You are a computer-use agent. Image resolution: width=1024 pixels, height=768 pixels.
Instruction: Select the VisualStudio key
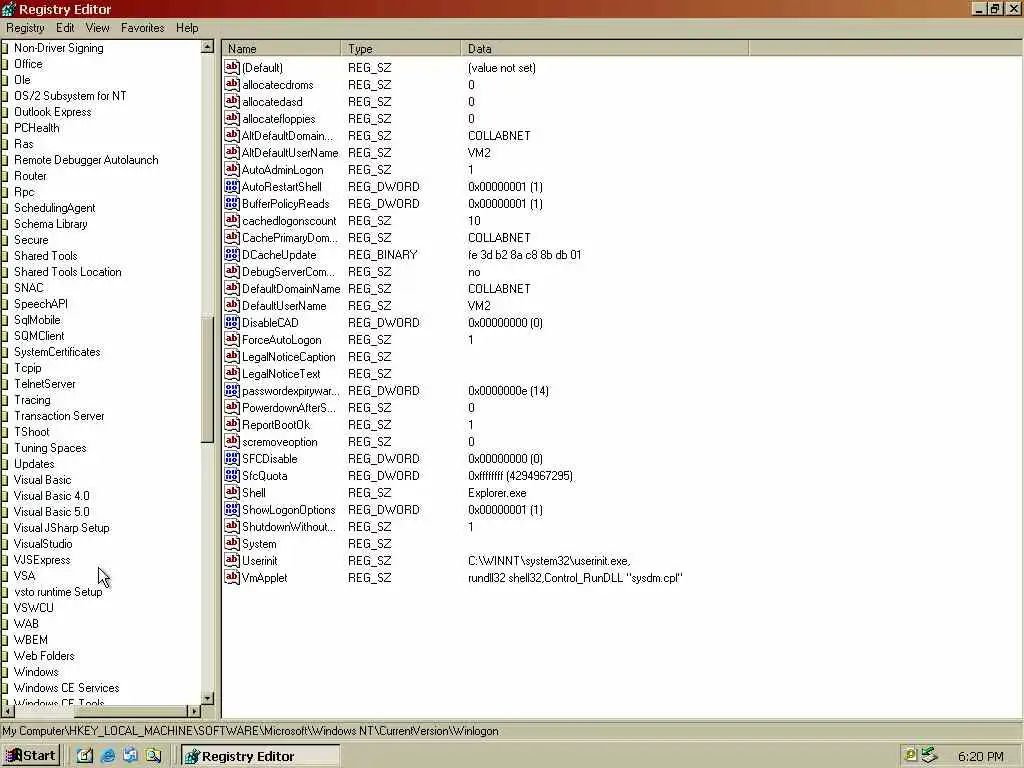(x=43, y=544)
